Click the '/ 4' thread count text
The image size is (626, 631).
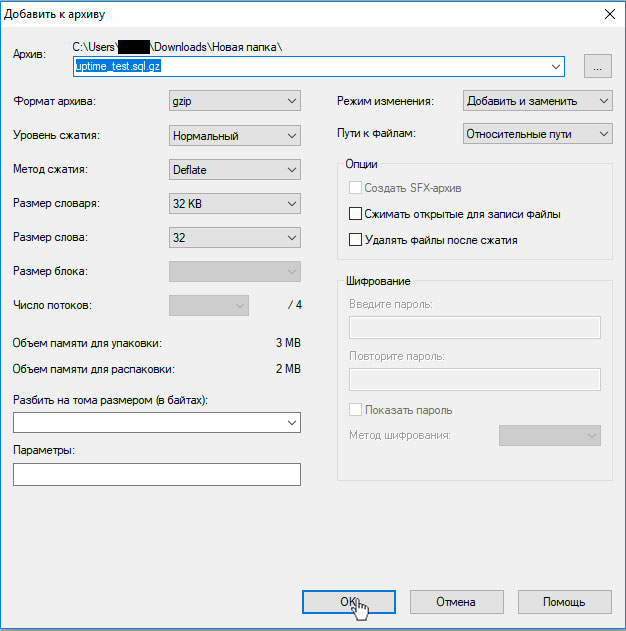pos(295,305)
